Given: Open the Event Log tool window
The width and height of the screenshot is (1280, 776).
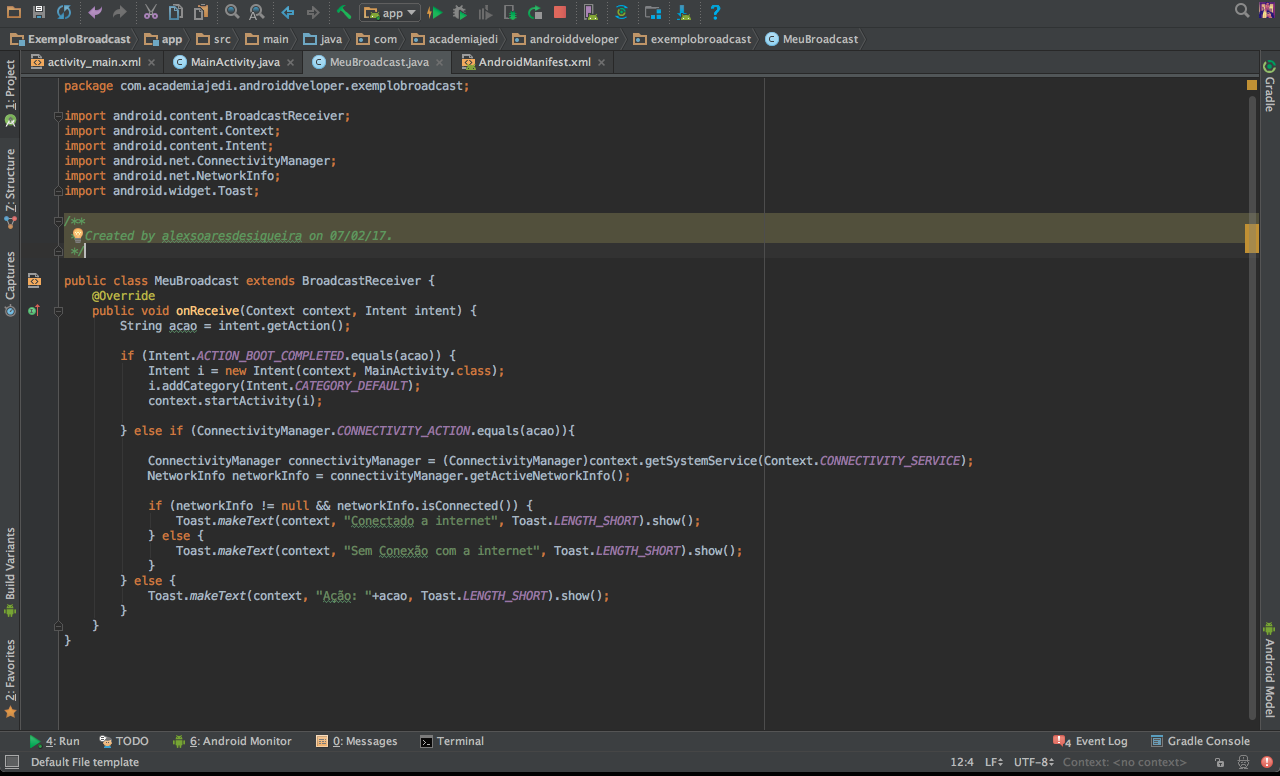Looking at the screenshot, I should [1091, 741].
